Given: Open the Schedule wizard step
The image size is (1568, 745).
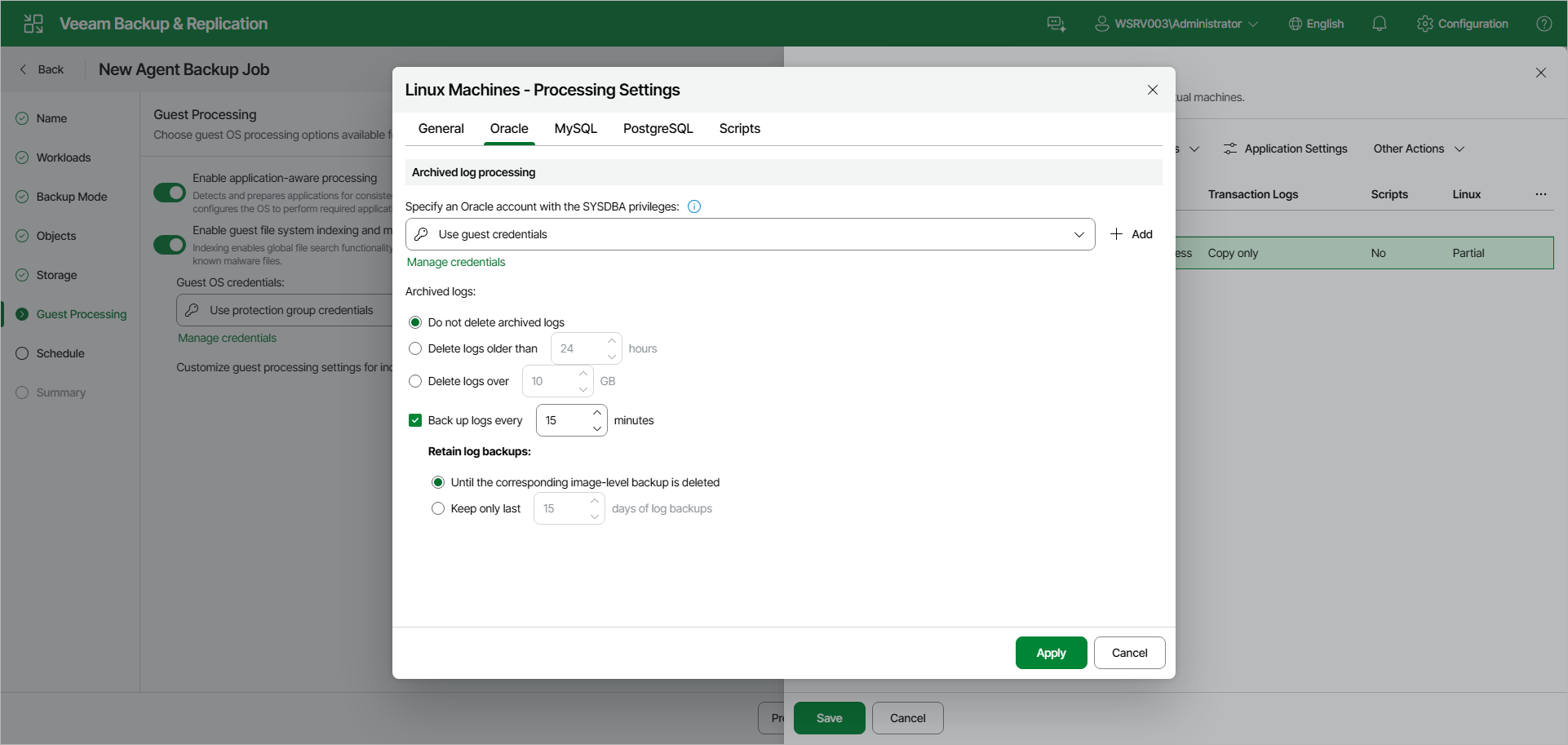Looking at the screenshot, I should click(50, 353).
